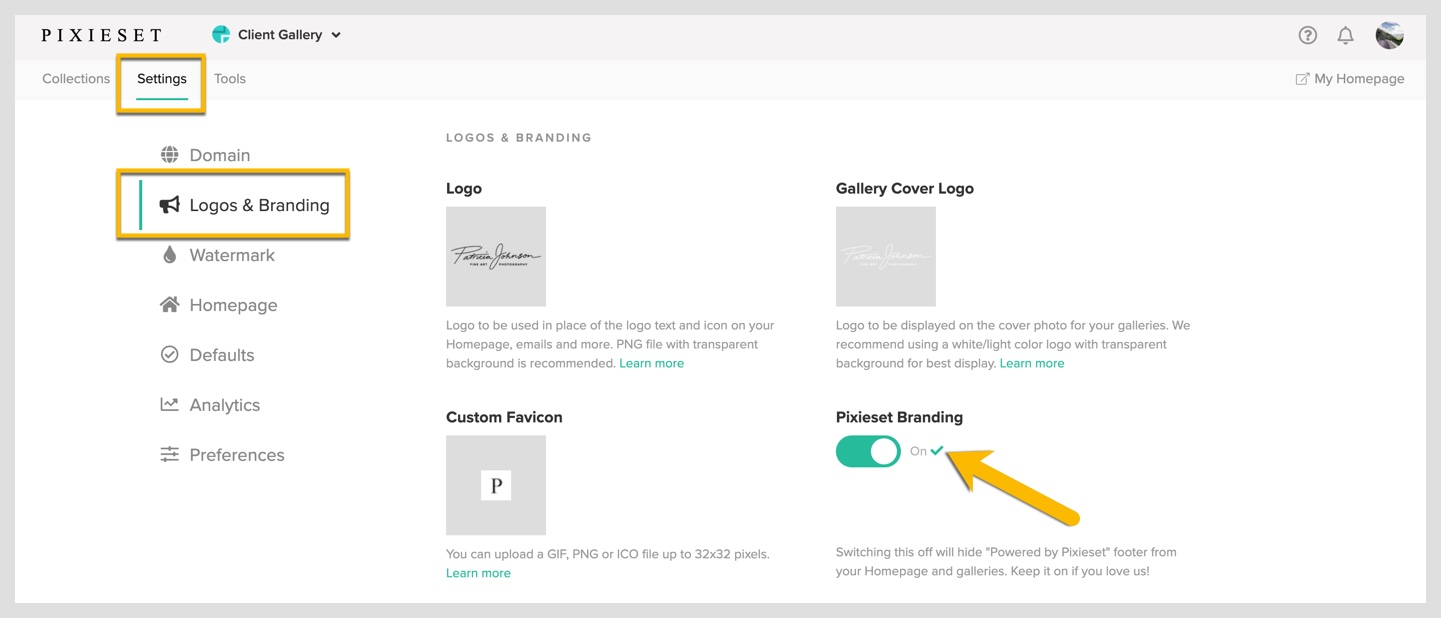Image resolution: width=1441 pixels, height=618 pixels.
Task: Switch to the Collections tab
Action: 76,79
